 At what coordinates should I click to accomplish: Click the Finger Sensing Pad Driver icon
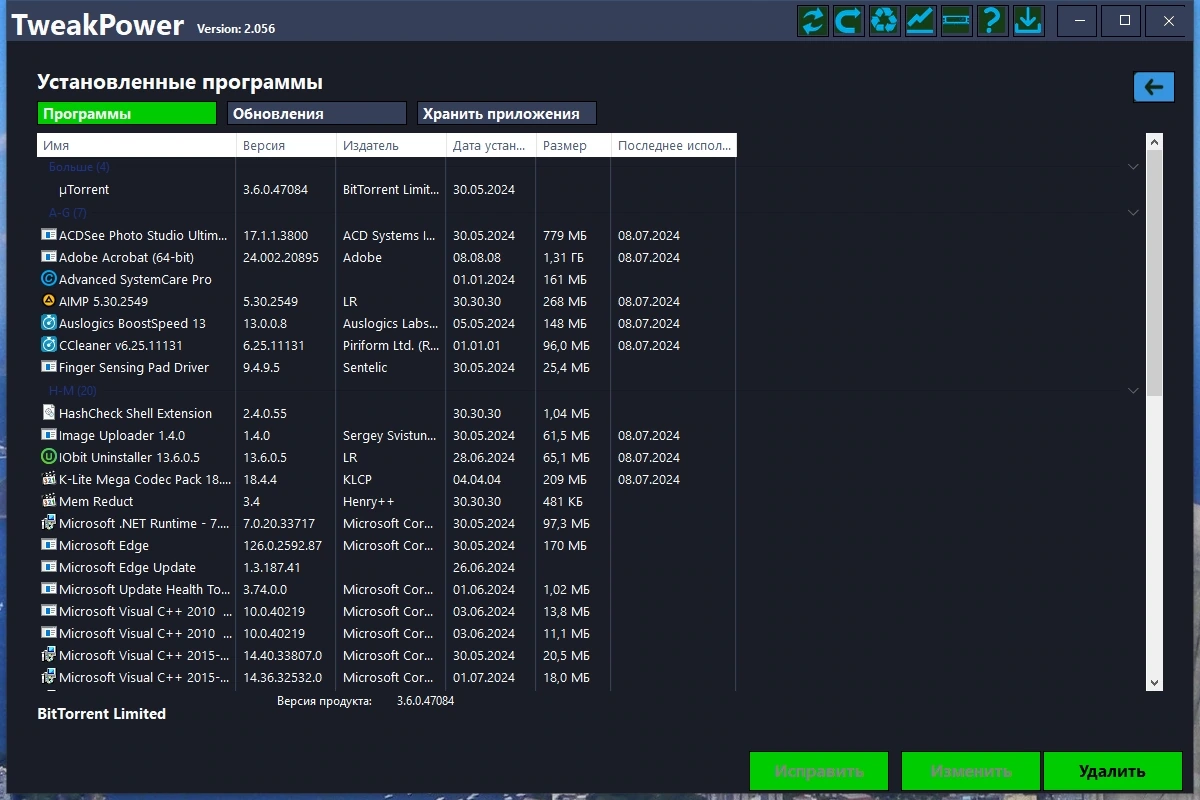pyautogui.click(x=49, y=367)
